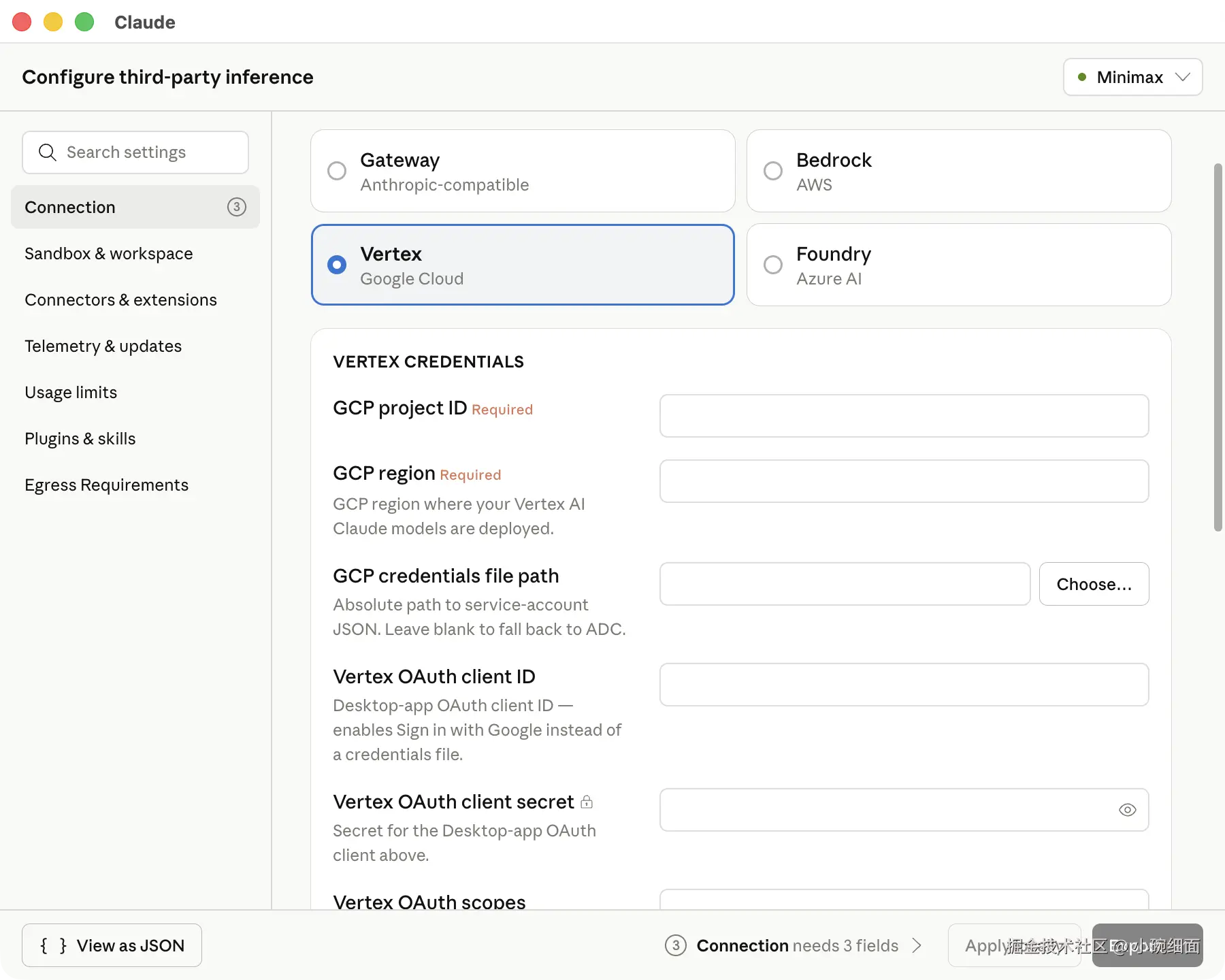Click the magnifier icon in search settings

tap(47, 152)
